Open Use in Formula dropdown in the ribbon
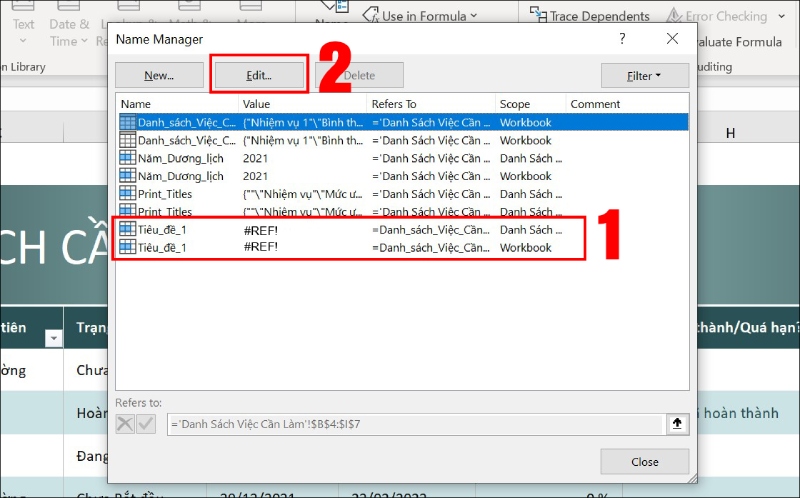The height and width of the screenshot is (498, 800). (420, 16)
